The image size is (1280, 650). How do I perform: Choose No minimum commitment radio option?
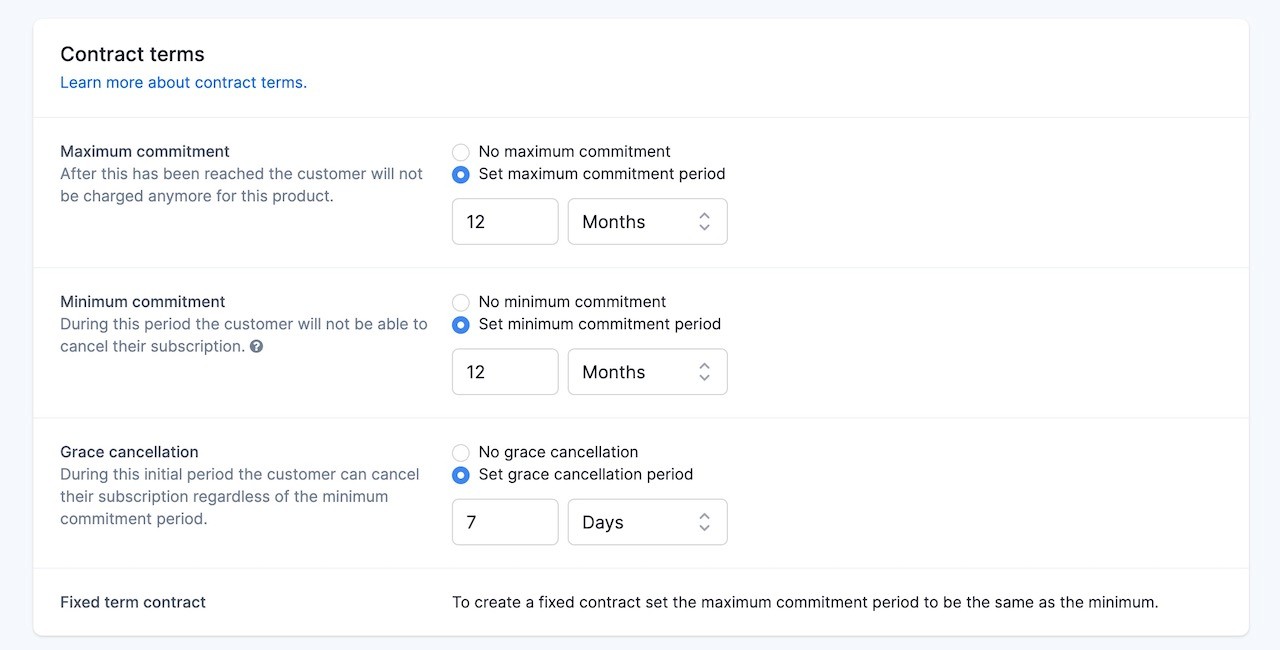tap(461, 302)
